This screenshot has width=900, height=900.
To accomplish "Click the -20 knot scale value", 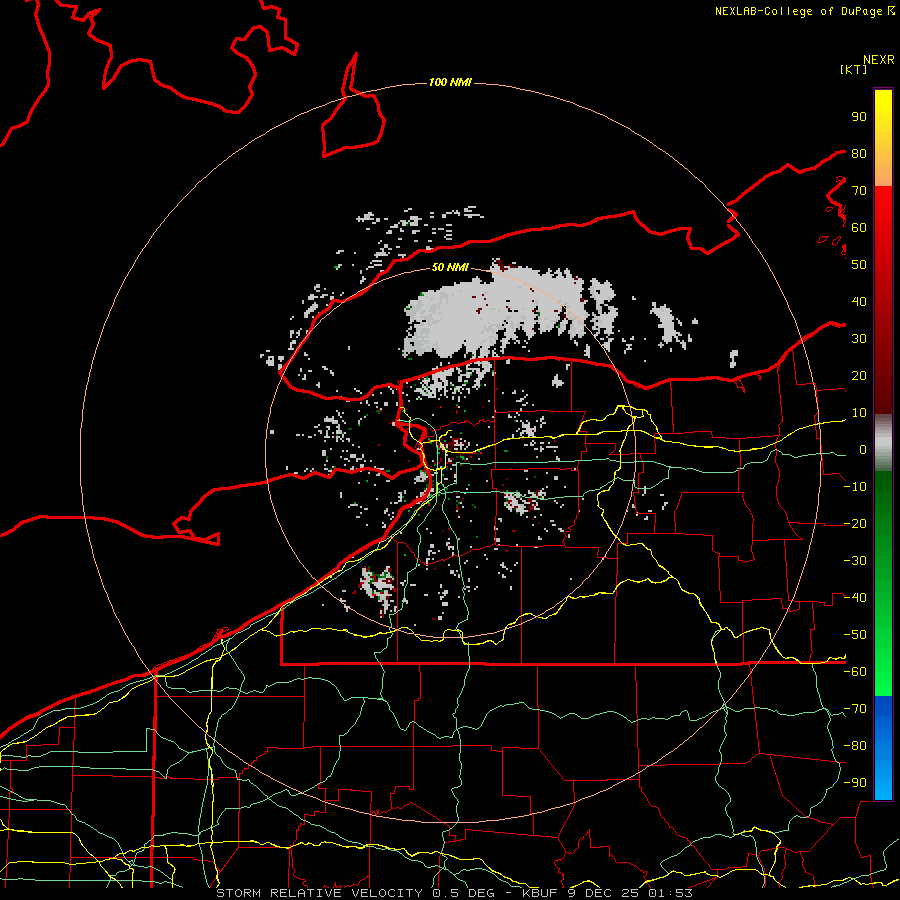I will (855, 524).
